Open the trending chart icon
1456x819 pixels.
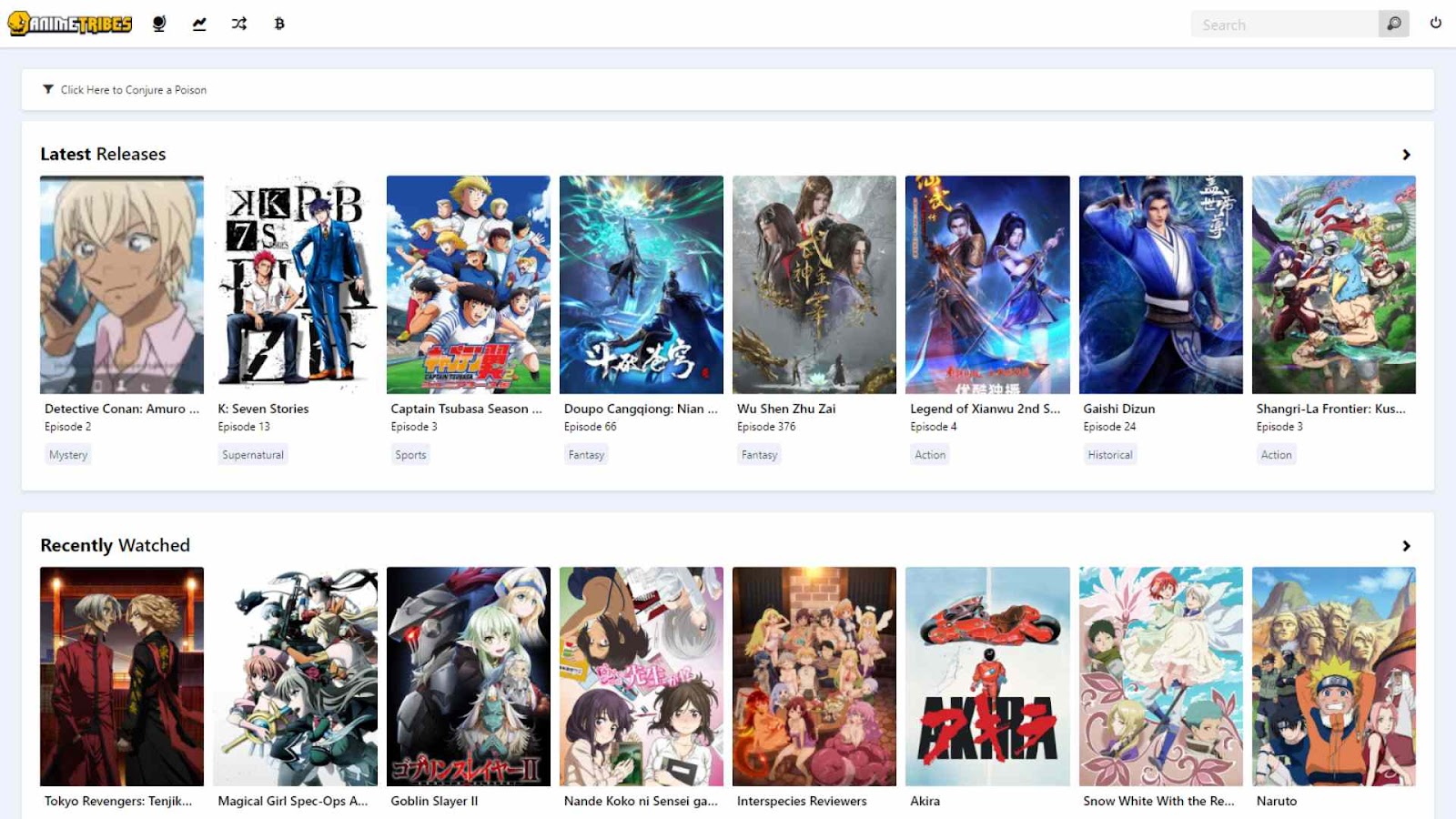pyautogui.click(x=199, y=24)
